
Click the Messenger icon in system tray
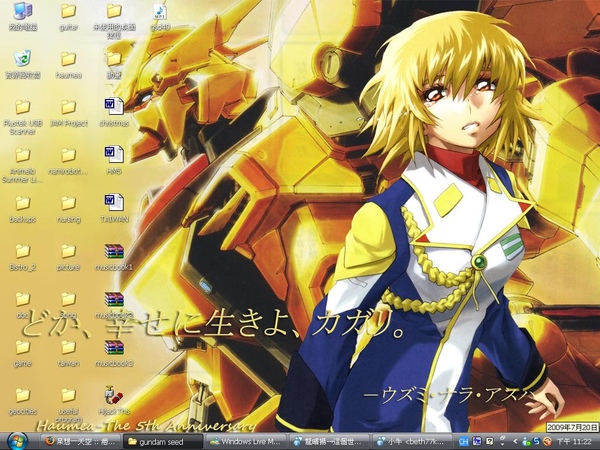526,442
